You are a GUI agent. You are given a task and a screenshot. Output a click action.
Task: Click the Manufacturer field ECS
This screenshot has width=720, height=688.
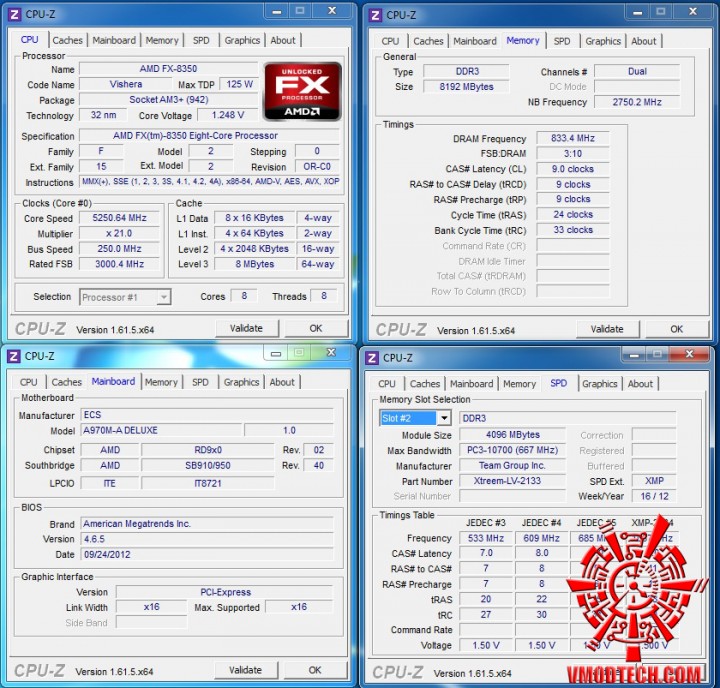[x=207, y=415]
